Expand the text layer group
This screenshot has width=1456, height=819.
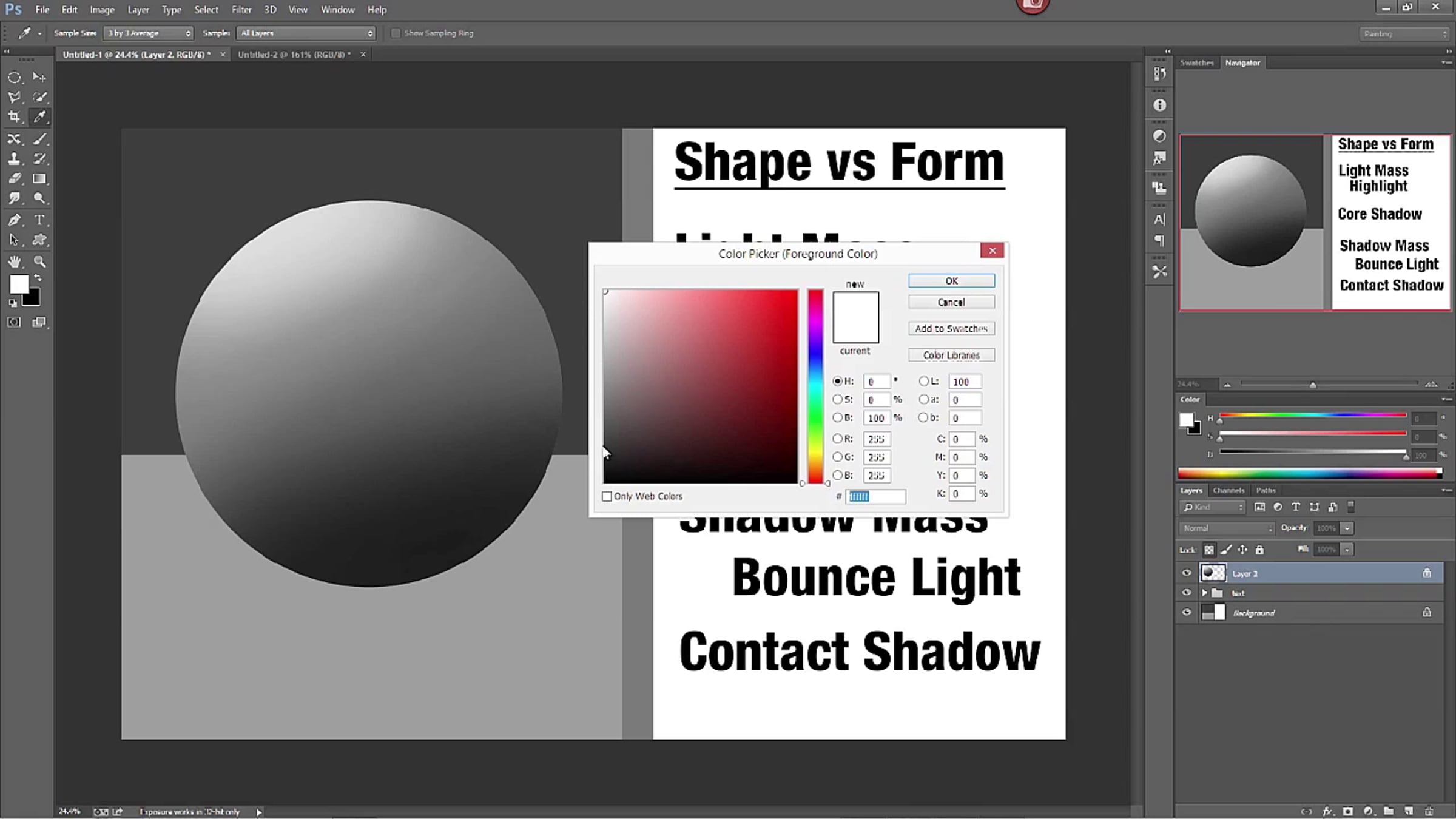click(x=1204, y=593)
